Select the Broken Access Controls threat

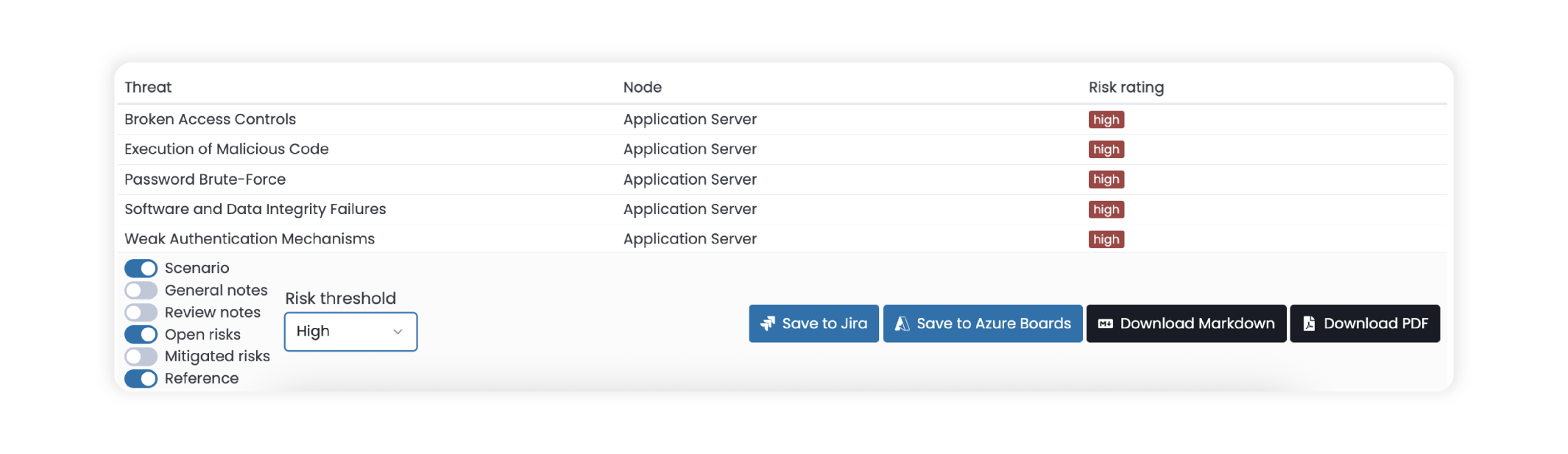tap(210, 119)
